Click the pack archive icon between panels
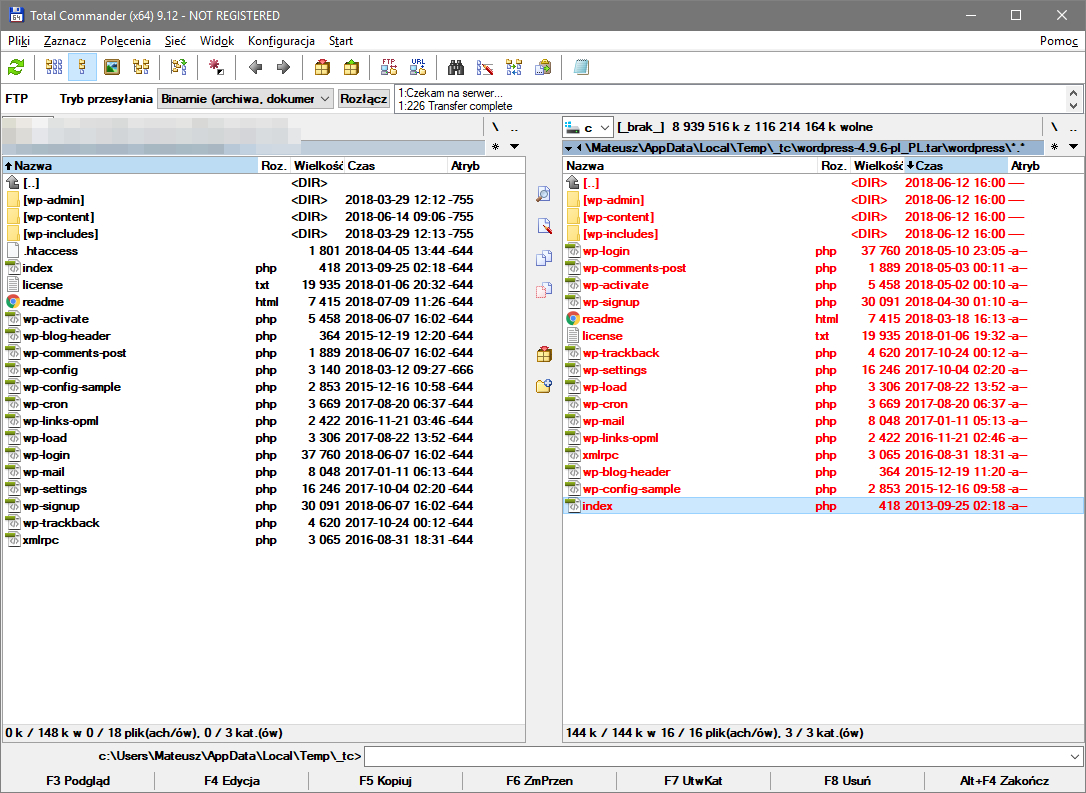Image resolution: width=1086 pixels, height=793 pixels. coord(544,354)
